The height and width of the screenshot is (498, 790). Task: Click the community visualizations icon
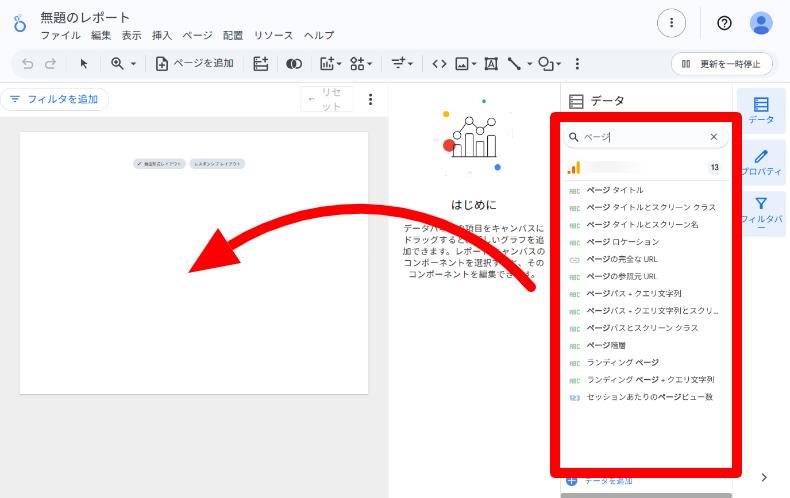pos(357,64)
